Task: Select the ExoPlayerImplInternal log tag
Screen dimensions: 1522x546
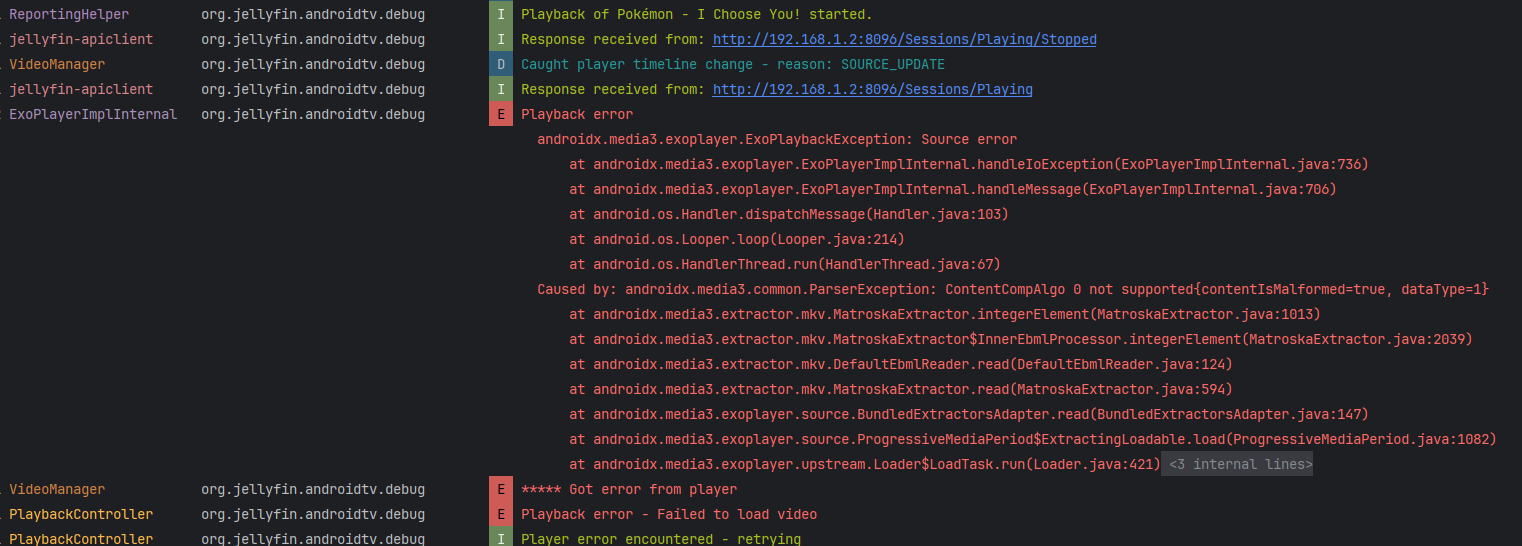Action: [x=93, y=115]
